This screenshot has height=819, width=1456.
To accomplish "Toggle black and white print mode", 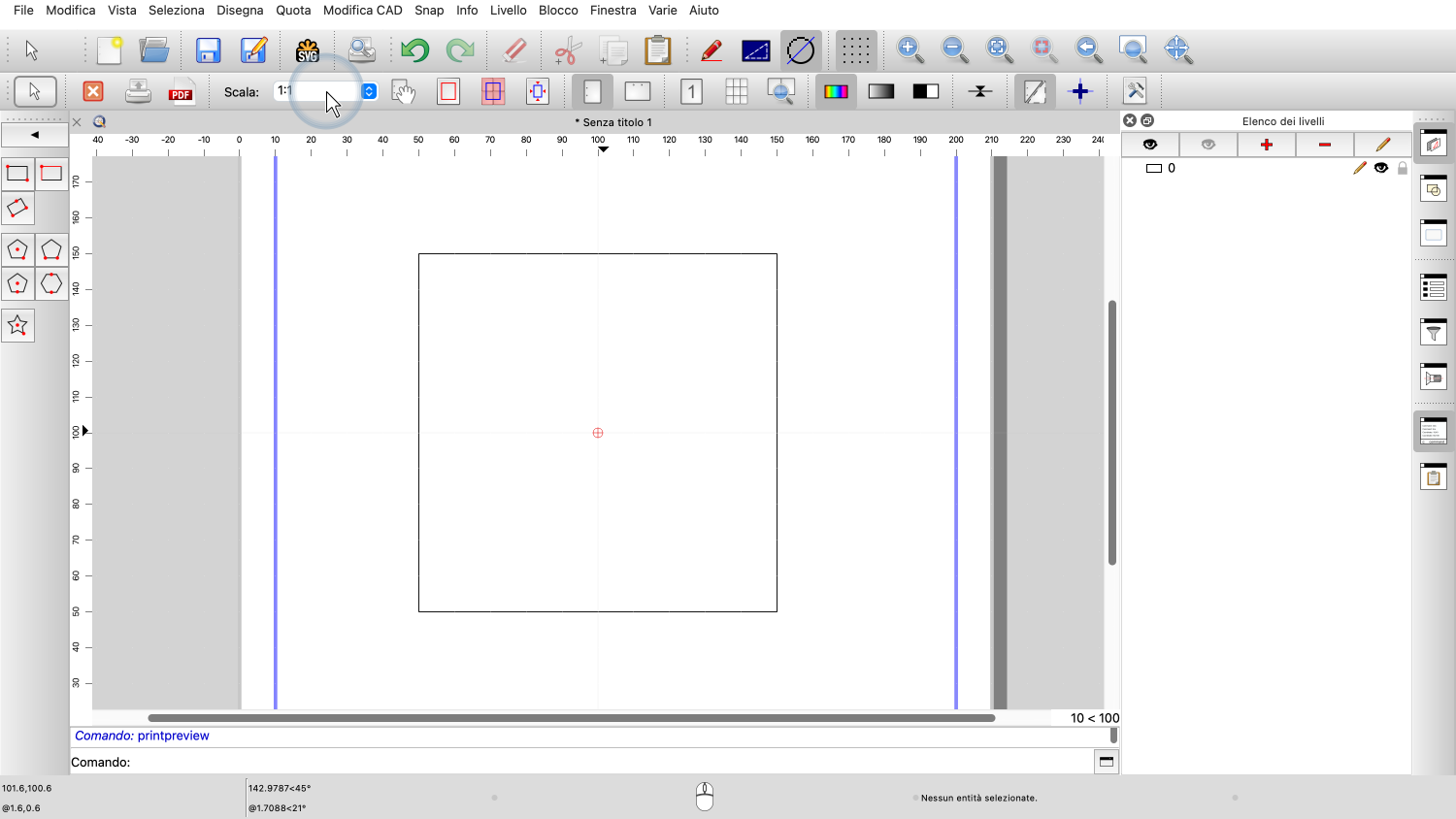I will 926,92.
